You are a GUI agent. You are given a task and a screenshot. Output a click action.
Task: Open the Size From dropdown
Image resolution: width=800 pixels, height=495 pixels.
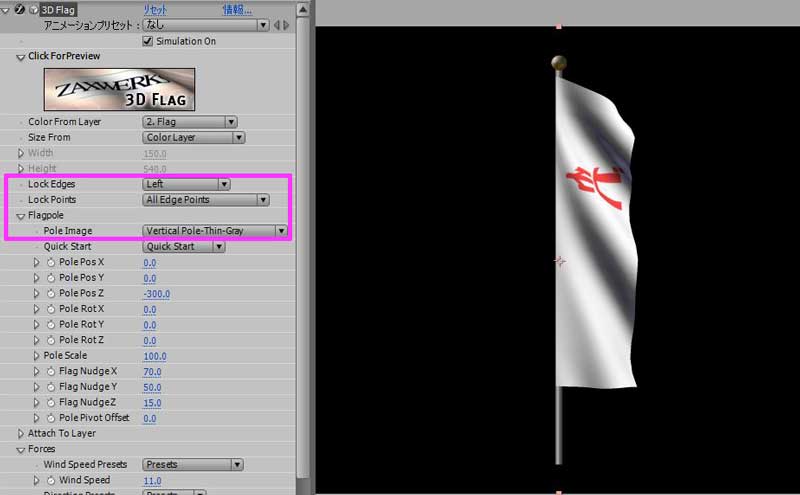193,137
